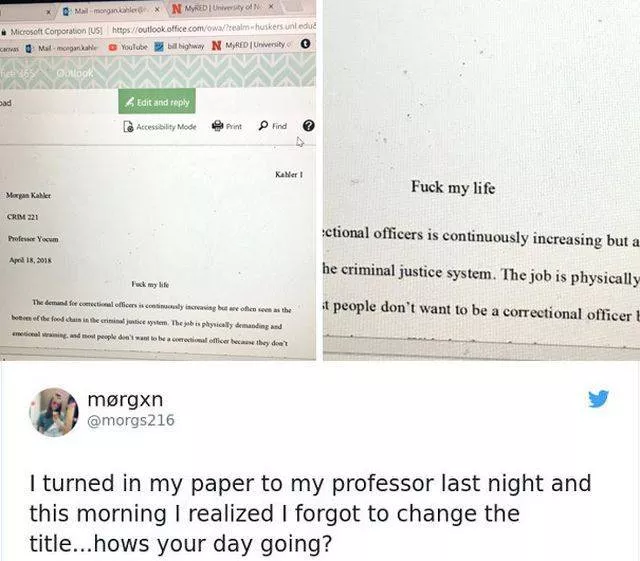Open the YouTube bookmark

pyautogui.click(x=128, y=47)
